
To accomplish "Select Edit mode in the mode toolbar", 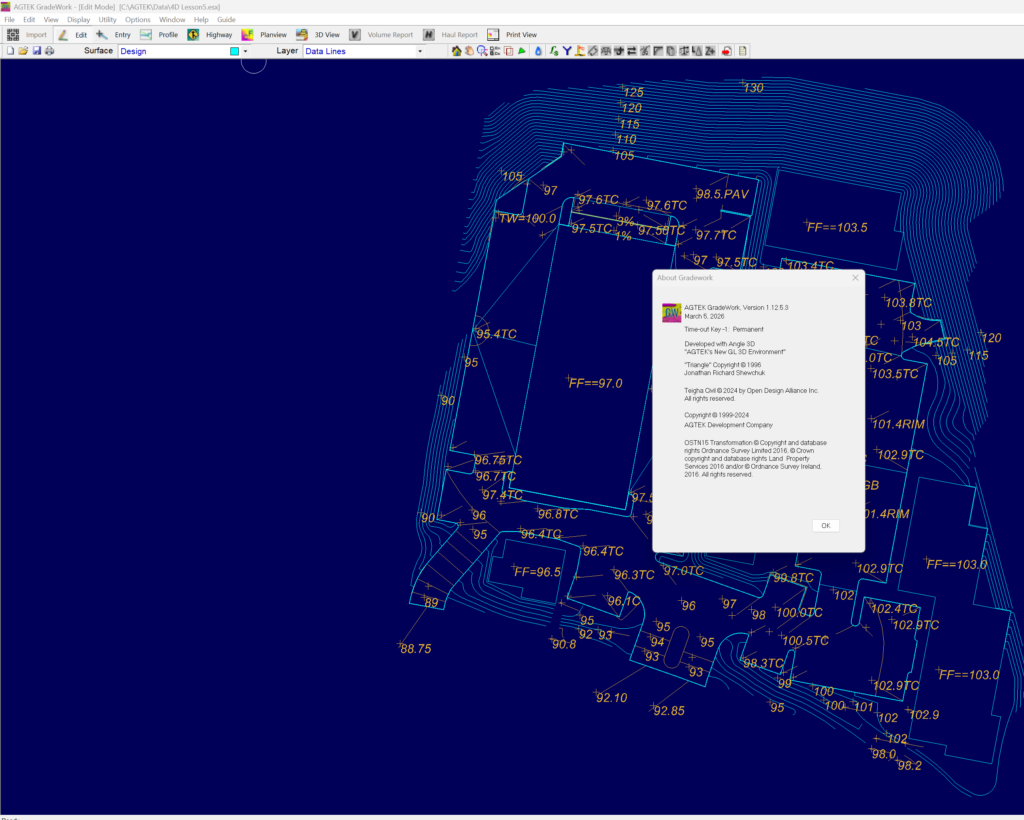I will pos(72,35).
